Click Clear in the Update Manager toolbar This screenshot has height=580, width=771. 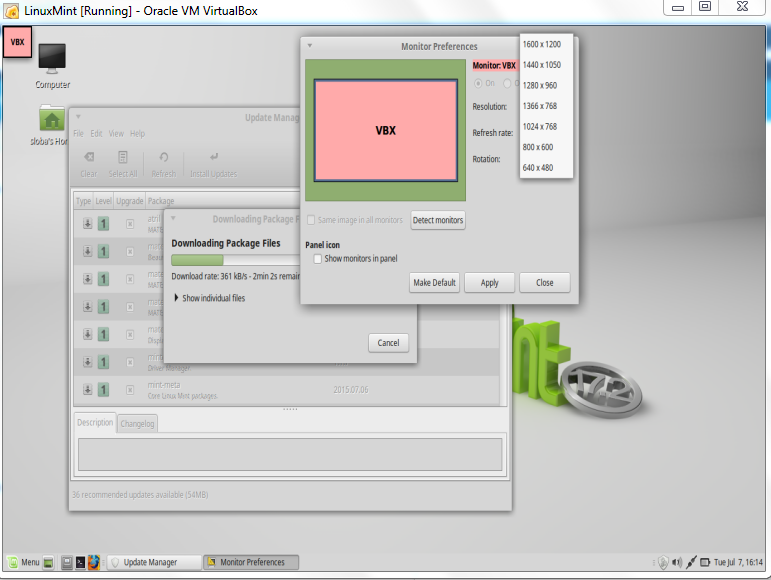coord(89,165)
